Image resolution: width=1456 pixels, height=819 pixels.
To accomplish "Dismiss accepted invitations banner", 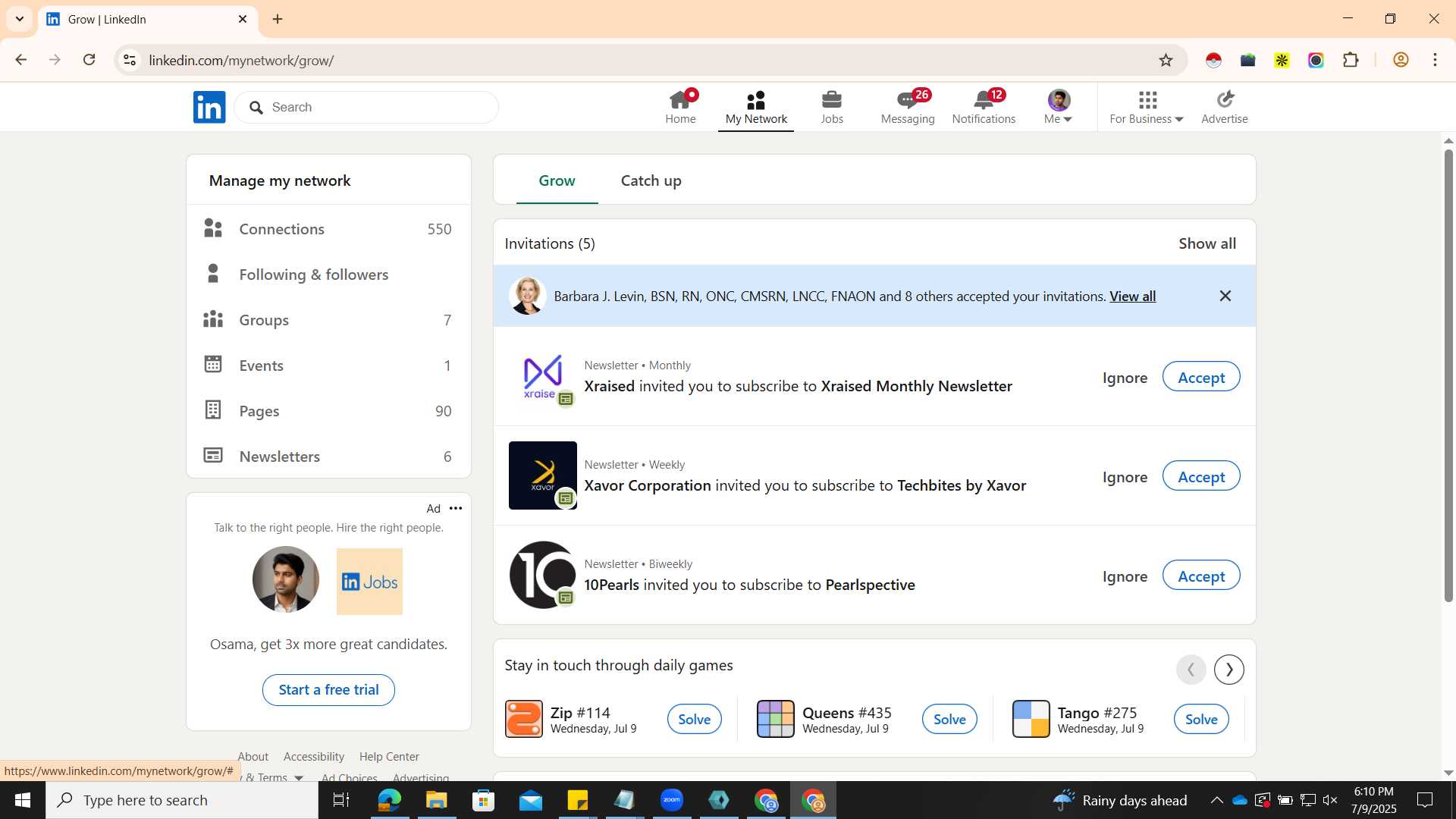I will [x=1225, y=296].
